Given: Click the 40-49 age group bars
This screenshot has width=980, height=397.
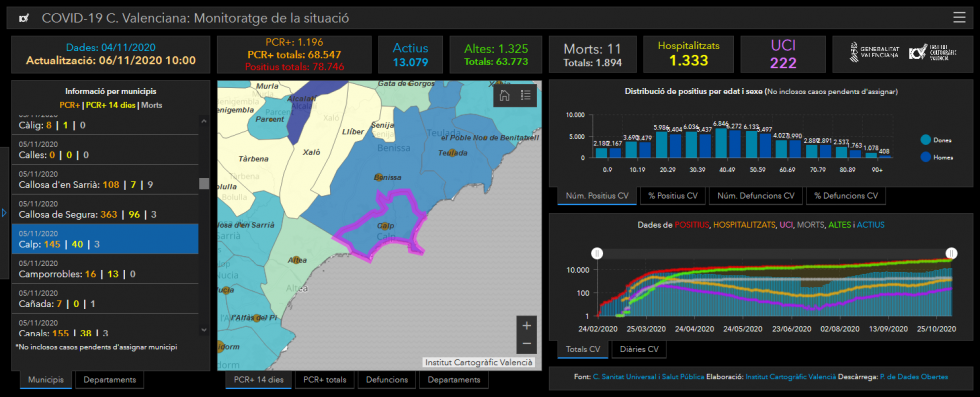Looking at the screenshot, I should tap(729, 143).
